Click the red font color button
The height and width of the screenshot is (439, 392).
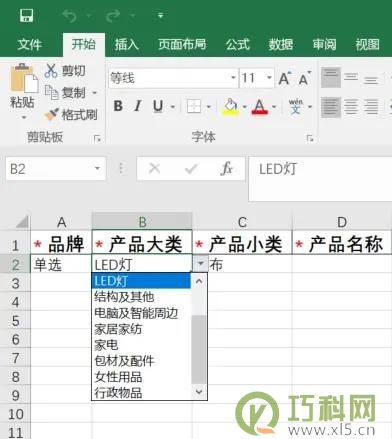click(x=260, y=107)
